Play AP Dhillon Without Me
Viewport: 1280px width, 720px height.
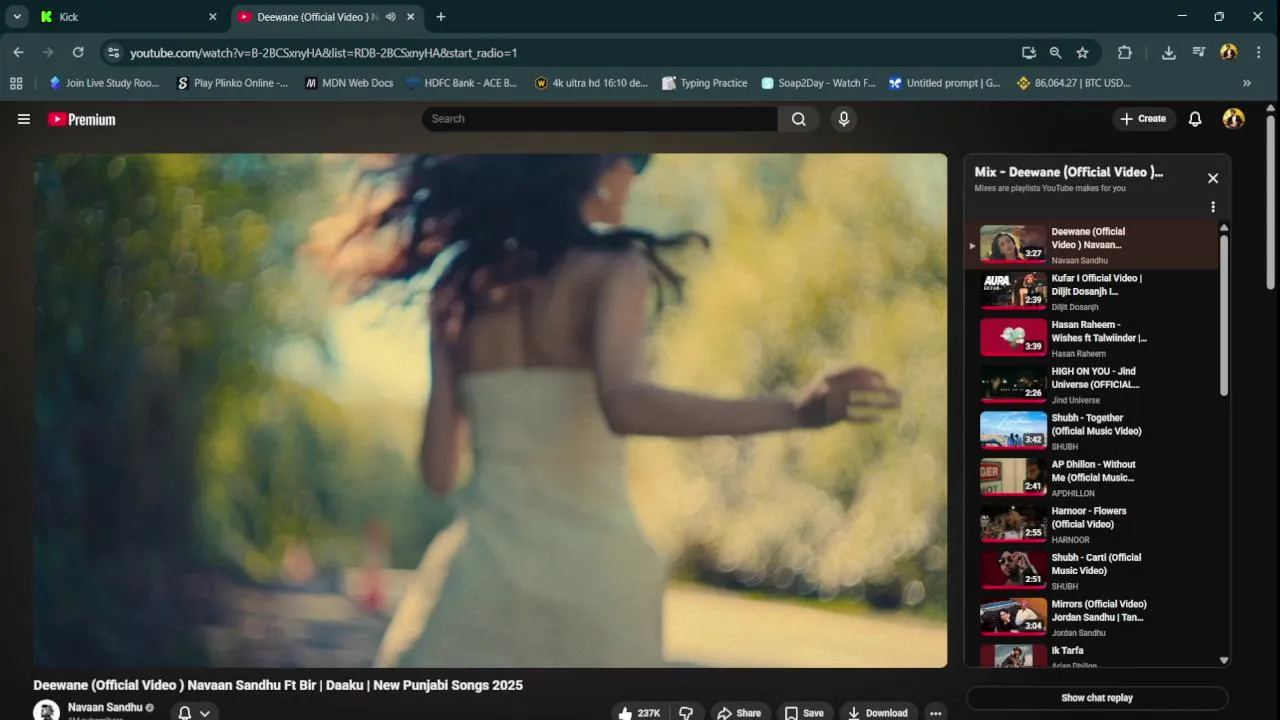[x=1092, y=478]
